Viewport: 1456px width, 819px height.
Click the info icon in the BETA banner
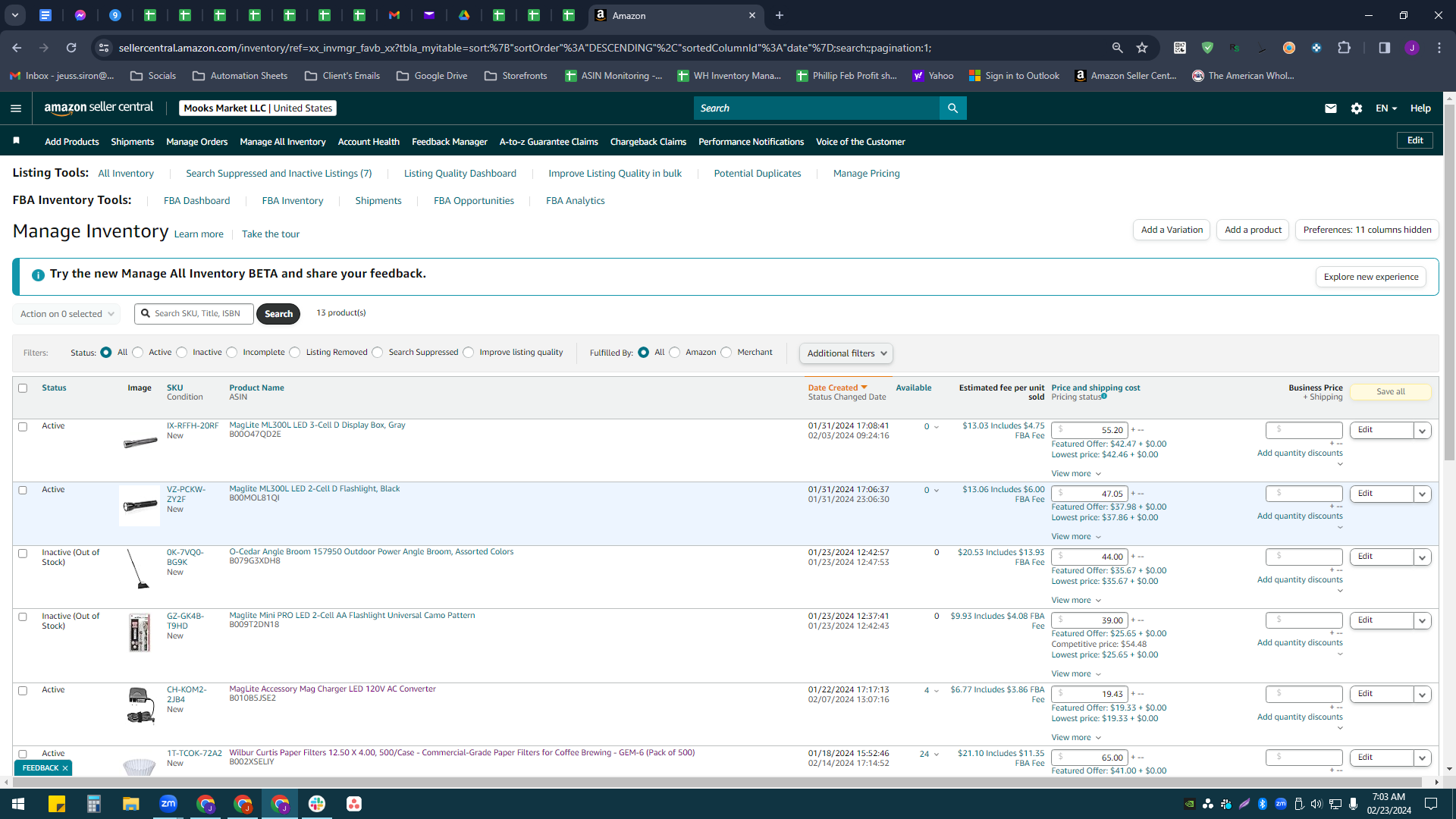click(38, 275)
